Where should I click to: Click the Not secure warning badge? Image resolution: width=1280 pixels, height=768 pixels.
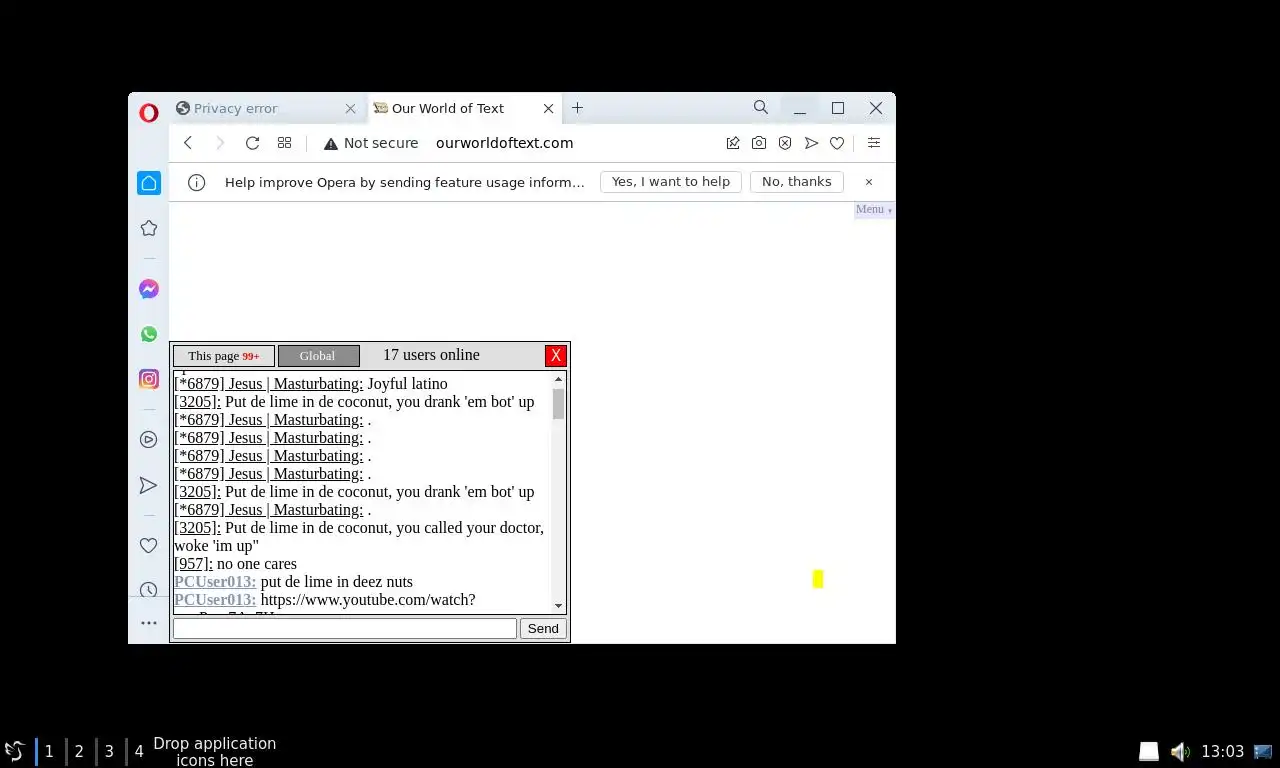pyautogui.click(x=371, y=143)
